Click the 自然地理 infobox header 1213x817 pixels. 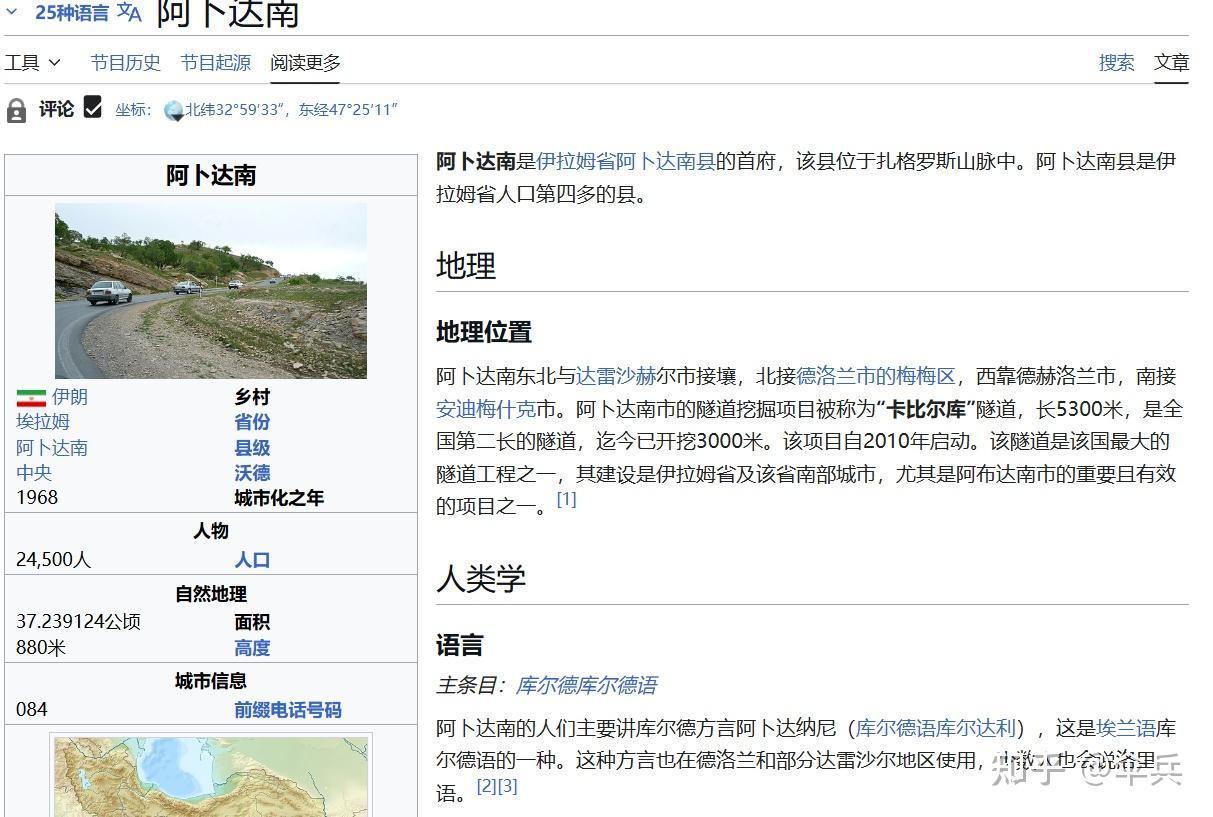[x=211, y=594]
